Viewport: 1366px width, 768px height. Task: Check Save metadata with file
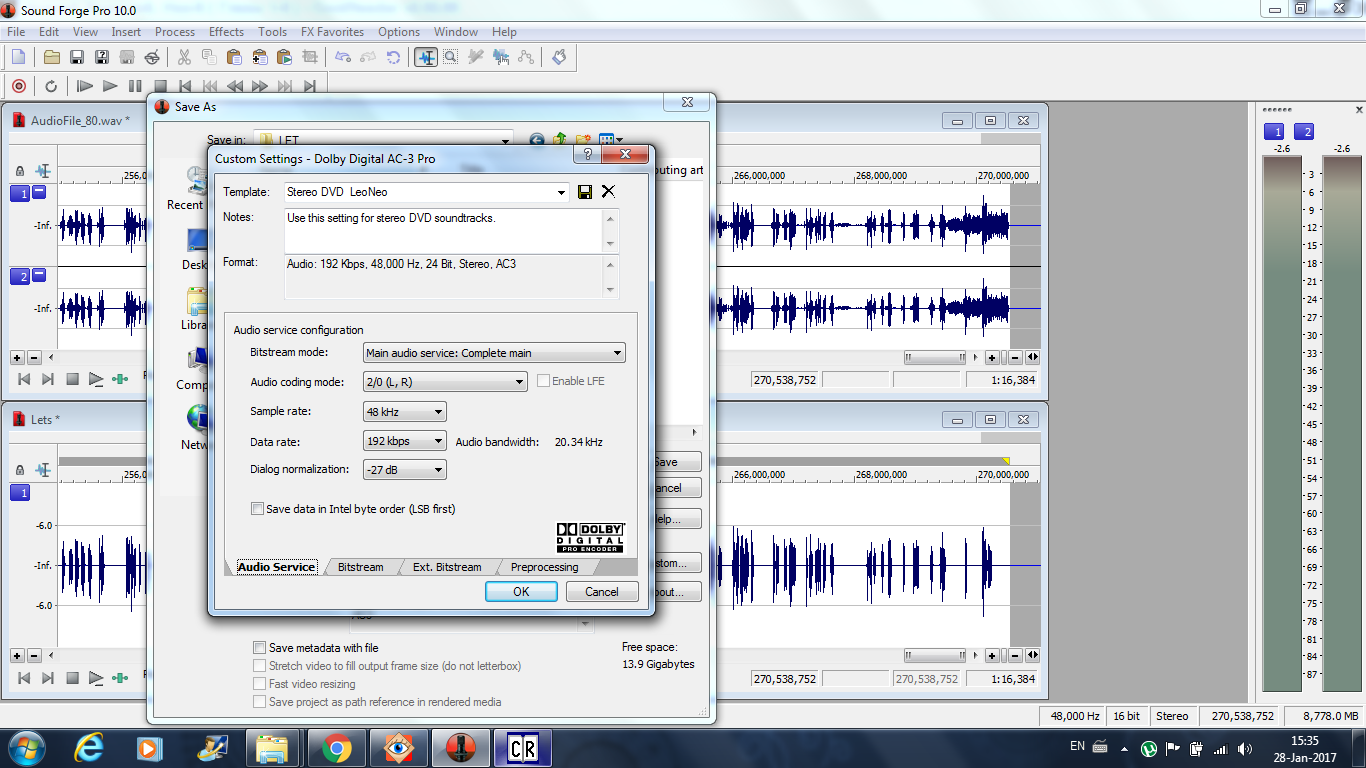tap(260, 648)
